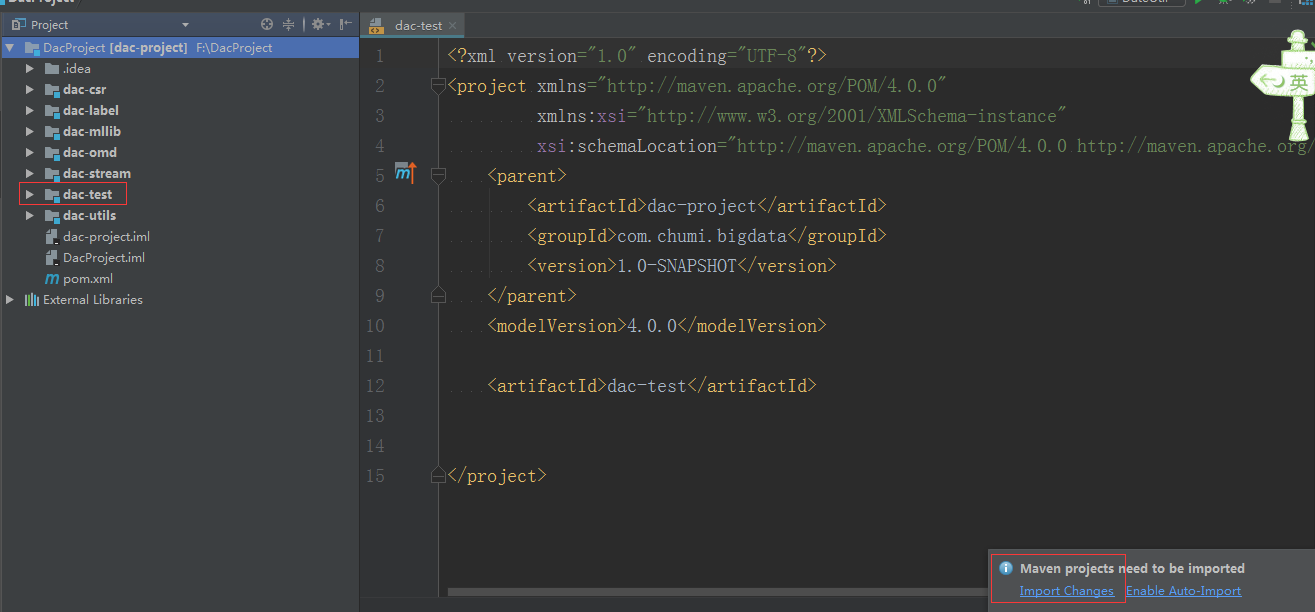This screenshot has width=1315, height=612.
Task: Click the 英 input method indicator
Action: [1298, 82]
